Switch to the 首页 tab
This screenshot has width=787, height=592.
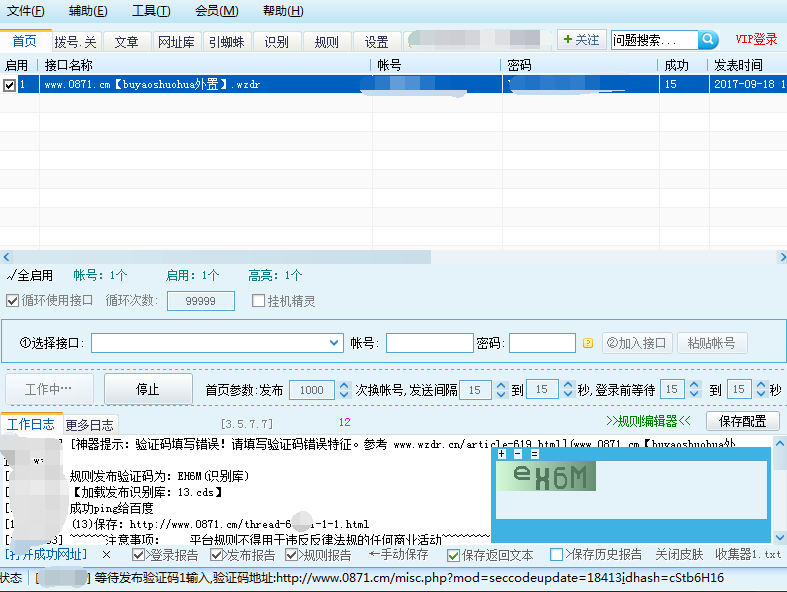[25, 41]
